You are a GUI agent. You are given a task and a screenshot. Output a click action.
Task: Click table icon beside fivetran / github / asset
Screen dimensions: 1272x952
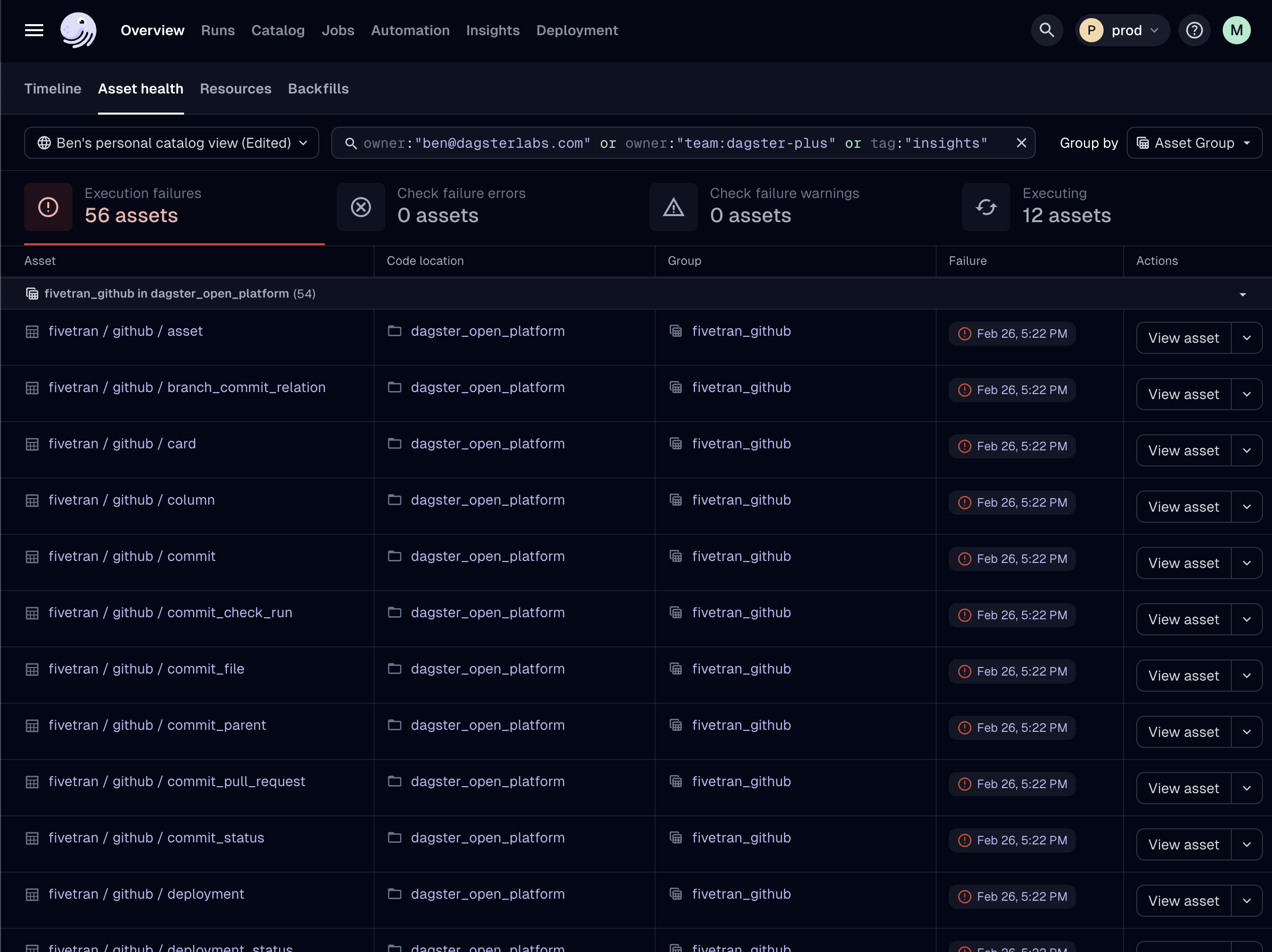(x=32, y=332)
